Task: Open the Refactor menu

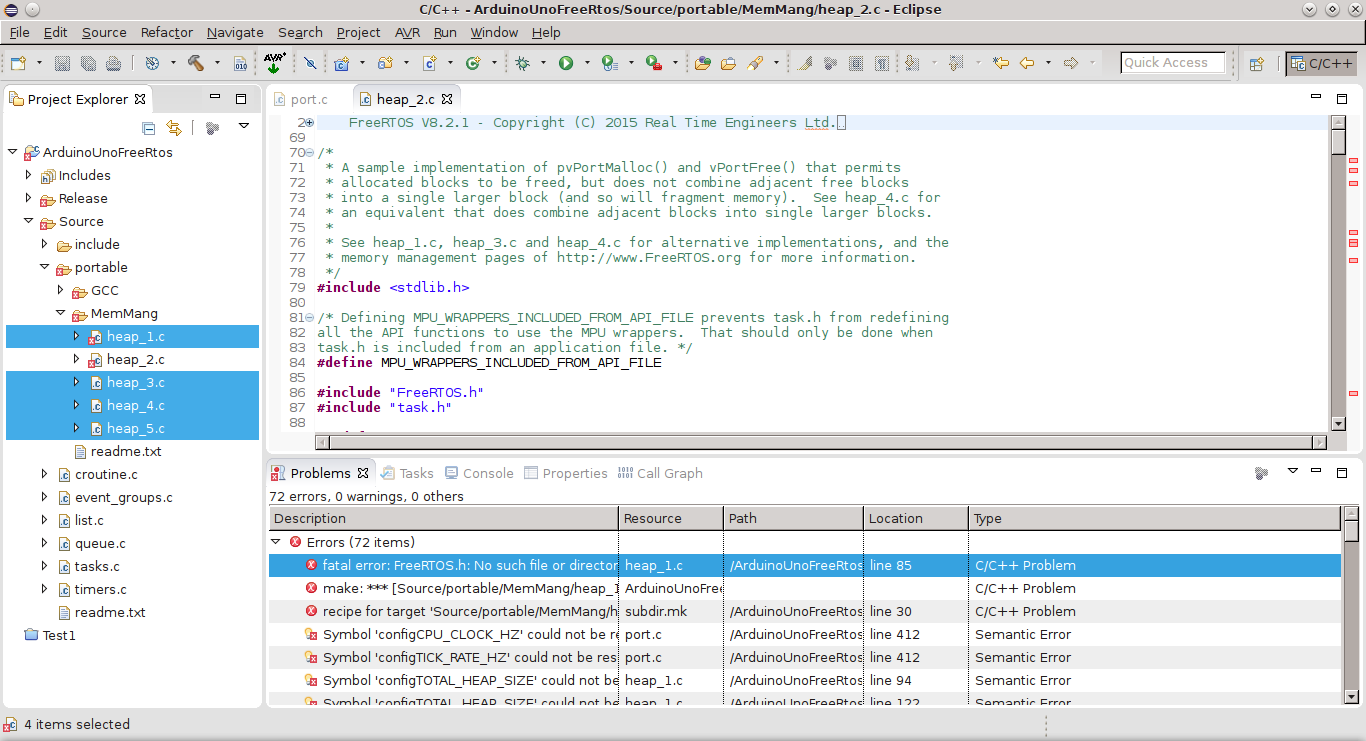Action: tap(166, 32)
